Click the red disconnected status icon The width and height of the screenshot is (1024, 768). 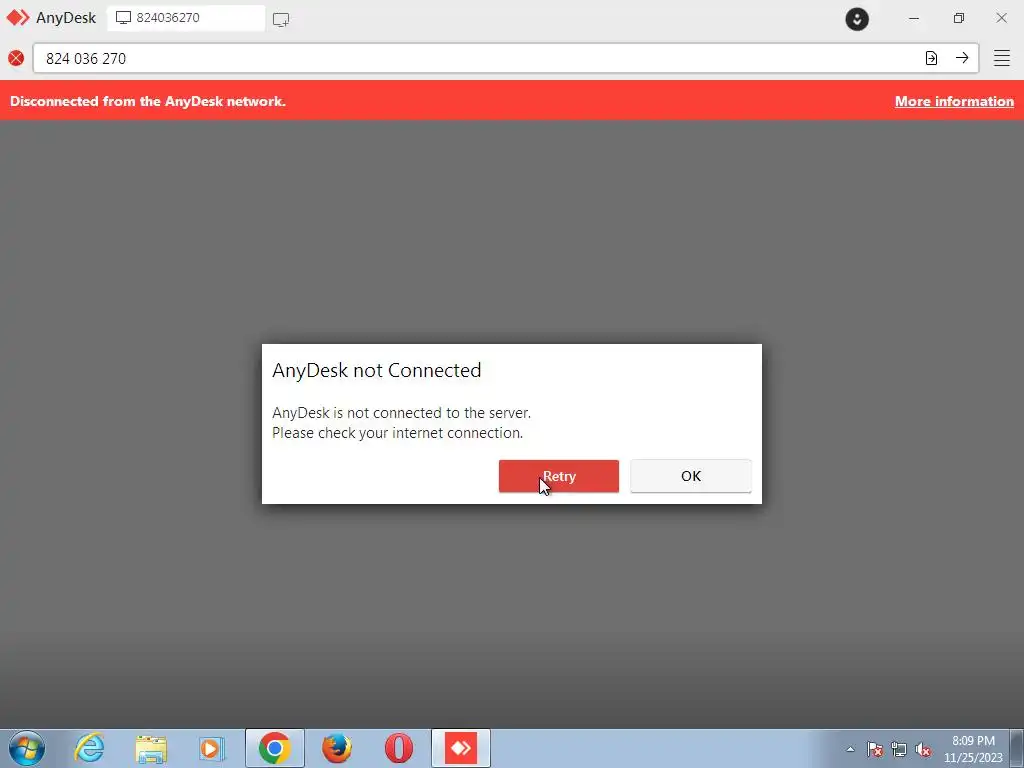click(16, 58)
